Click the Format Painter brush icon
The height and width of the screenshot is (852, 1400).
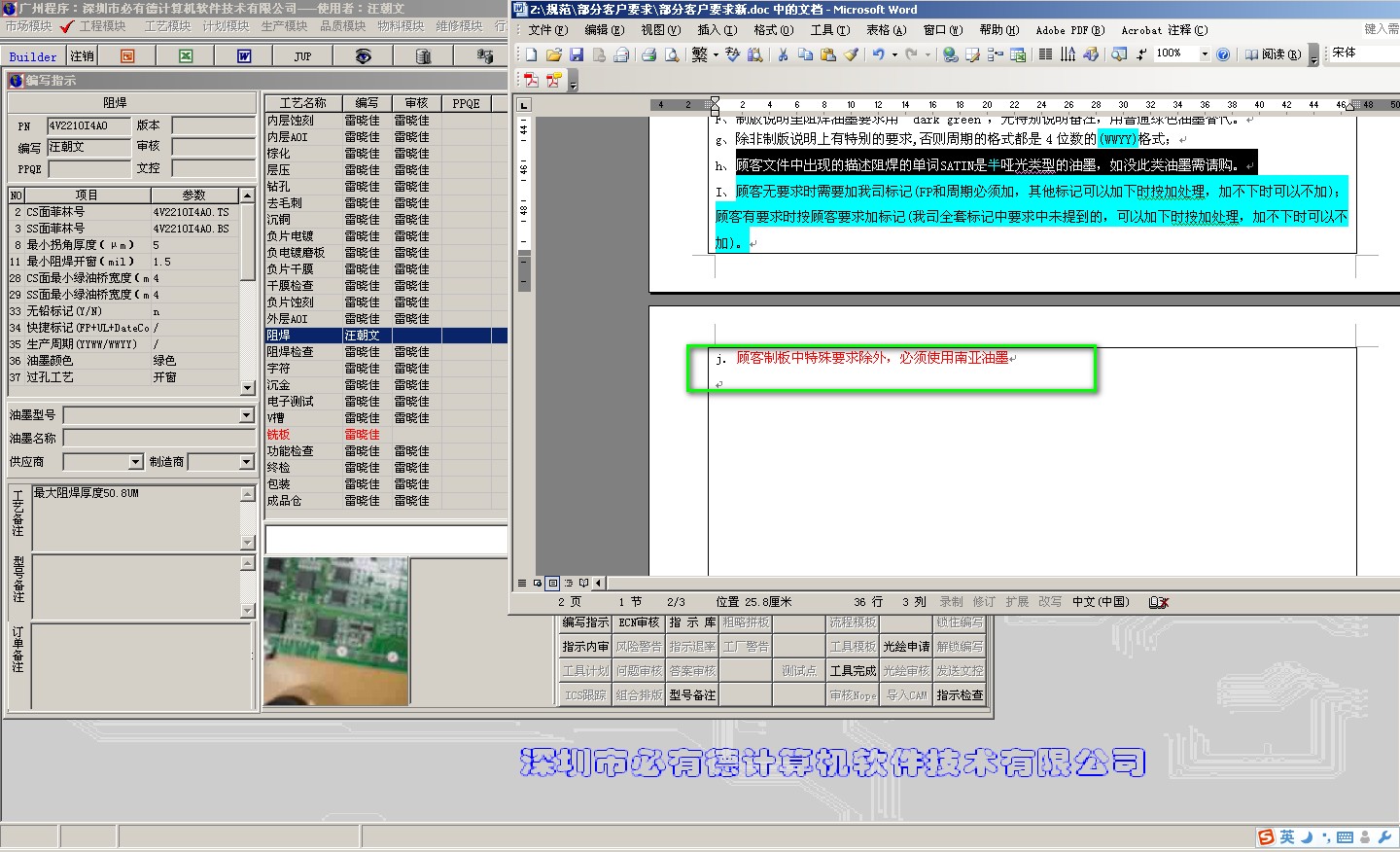coord(852,54)
